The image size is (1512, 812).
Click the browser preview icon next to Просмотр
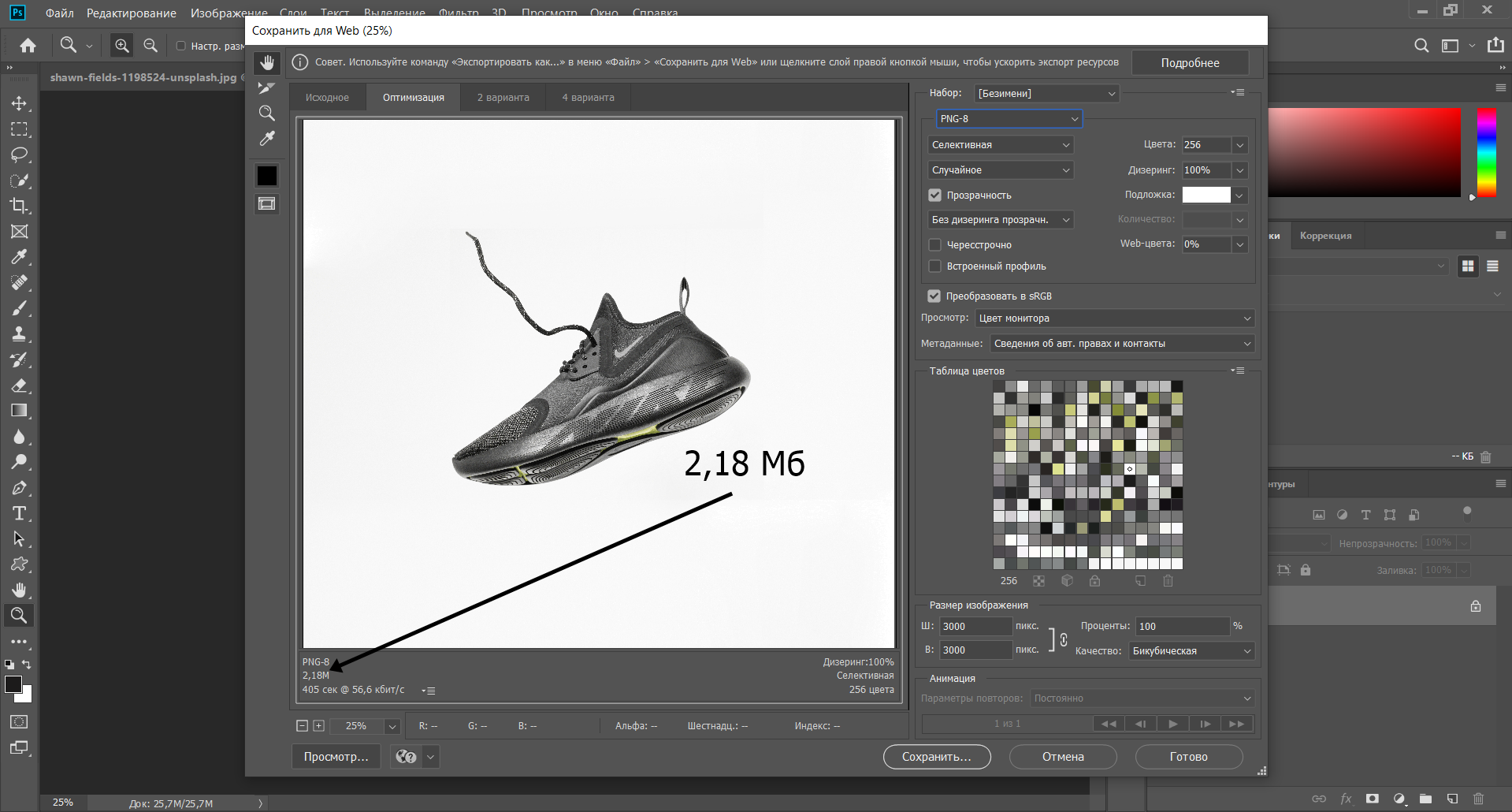click(407, 757)
